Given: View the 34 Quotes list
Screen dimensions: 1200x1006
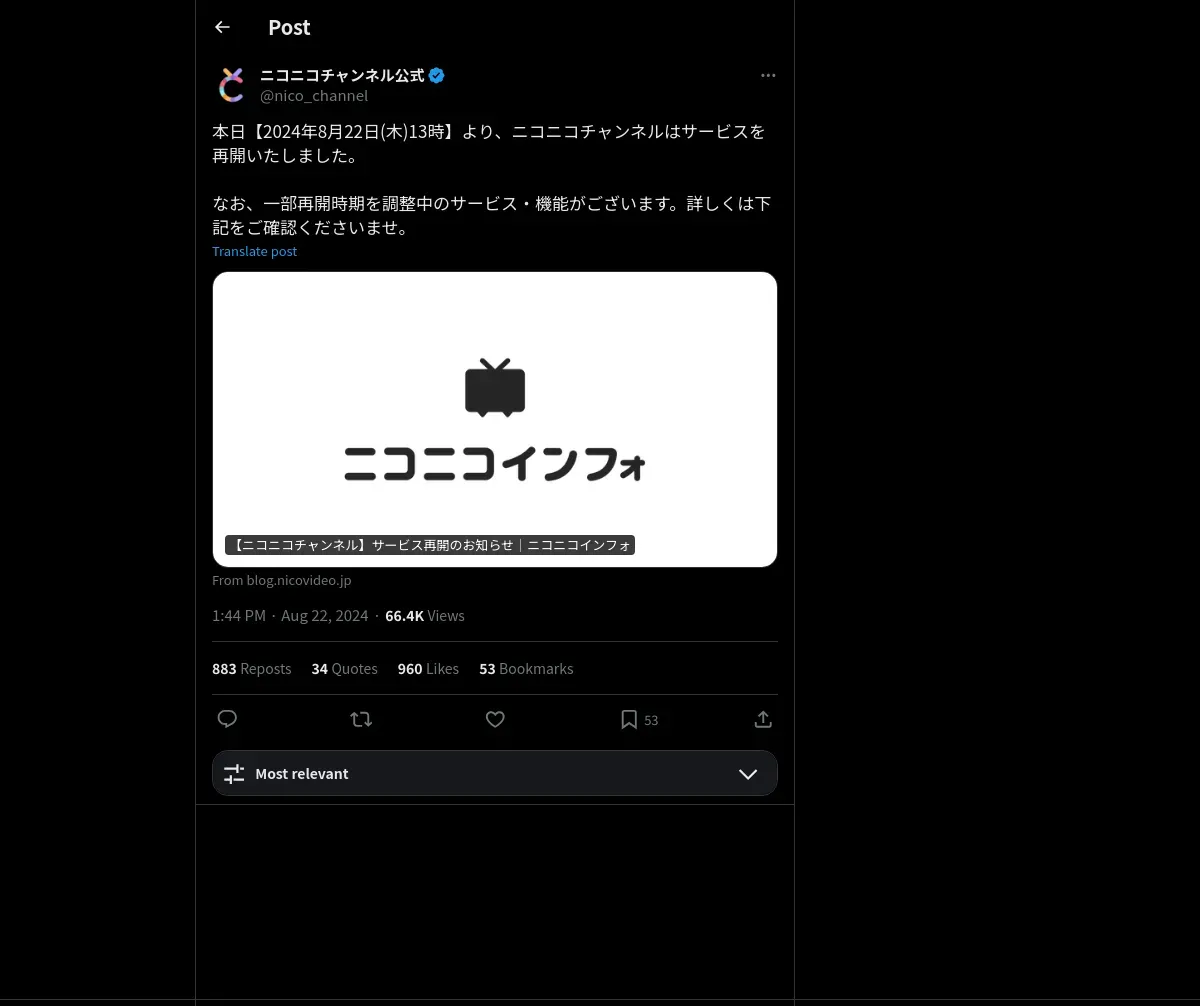Looking at the screenshot, I should tap(345, 668).
